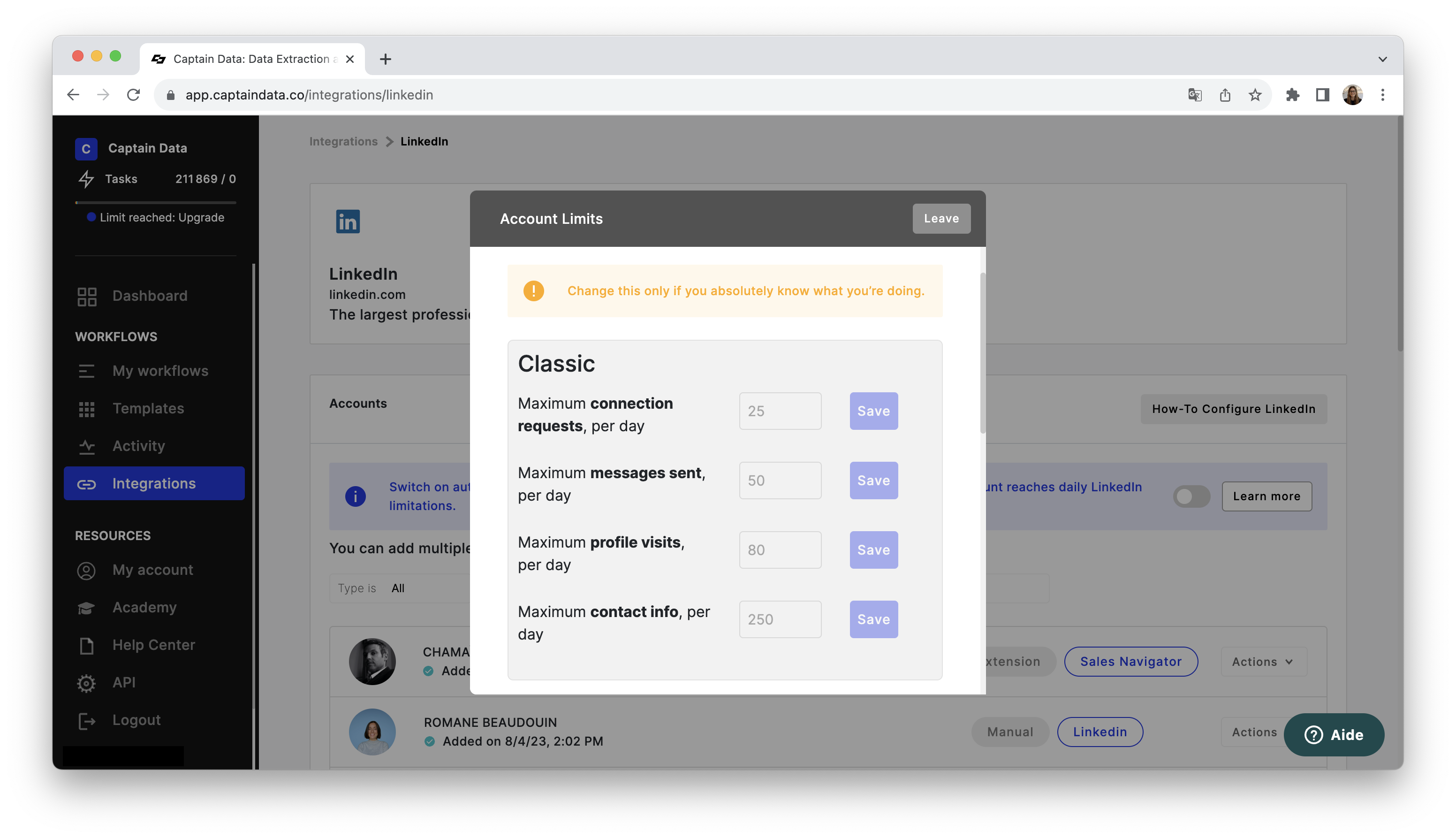Click Integrations breadcrumb link
Image resolution: width=1456 pixels, height=839 pixels.
point(343,141)
